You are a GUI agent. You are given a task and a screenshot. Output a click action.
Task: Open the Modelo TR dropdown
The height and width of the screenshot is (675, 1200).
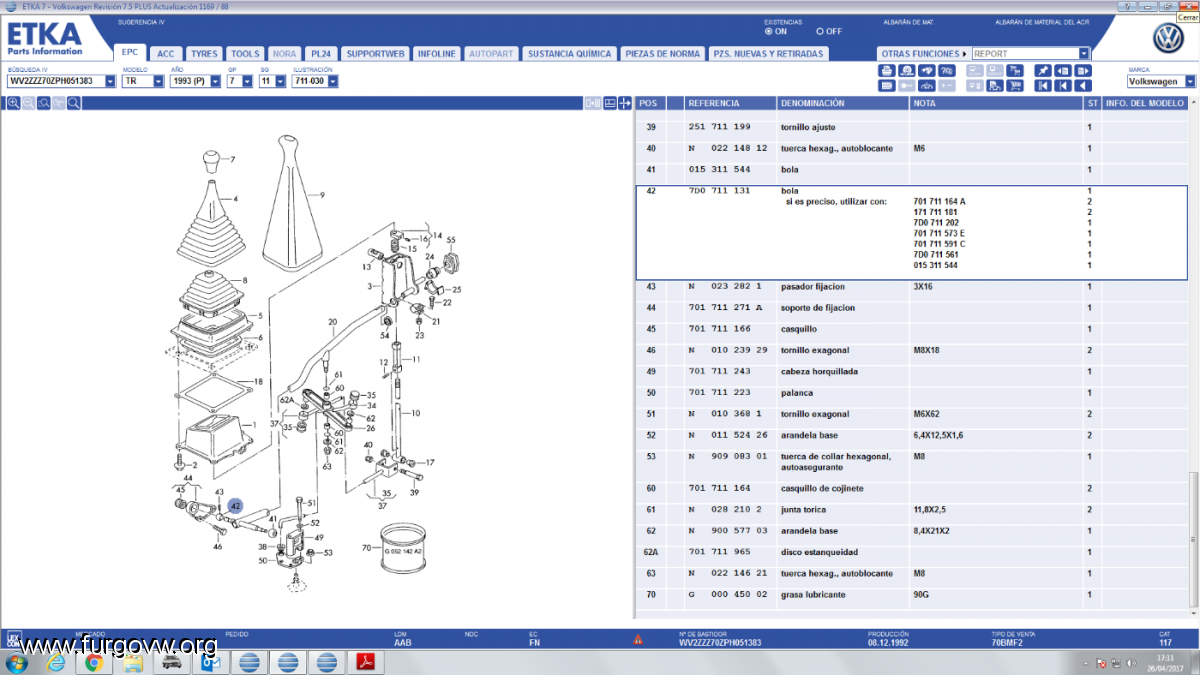[x=158, y=81]
